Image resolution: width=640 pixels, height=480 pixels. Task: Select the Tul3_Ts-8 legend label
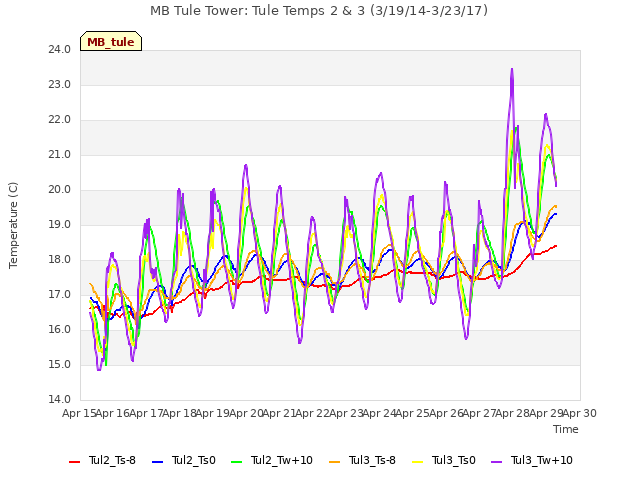[x=372, y=460]
